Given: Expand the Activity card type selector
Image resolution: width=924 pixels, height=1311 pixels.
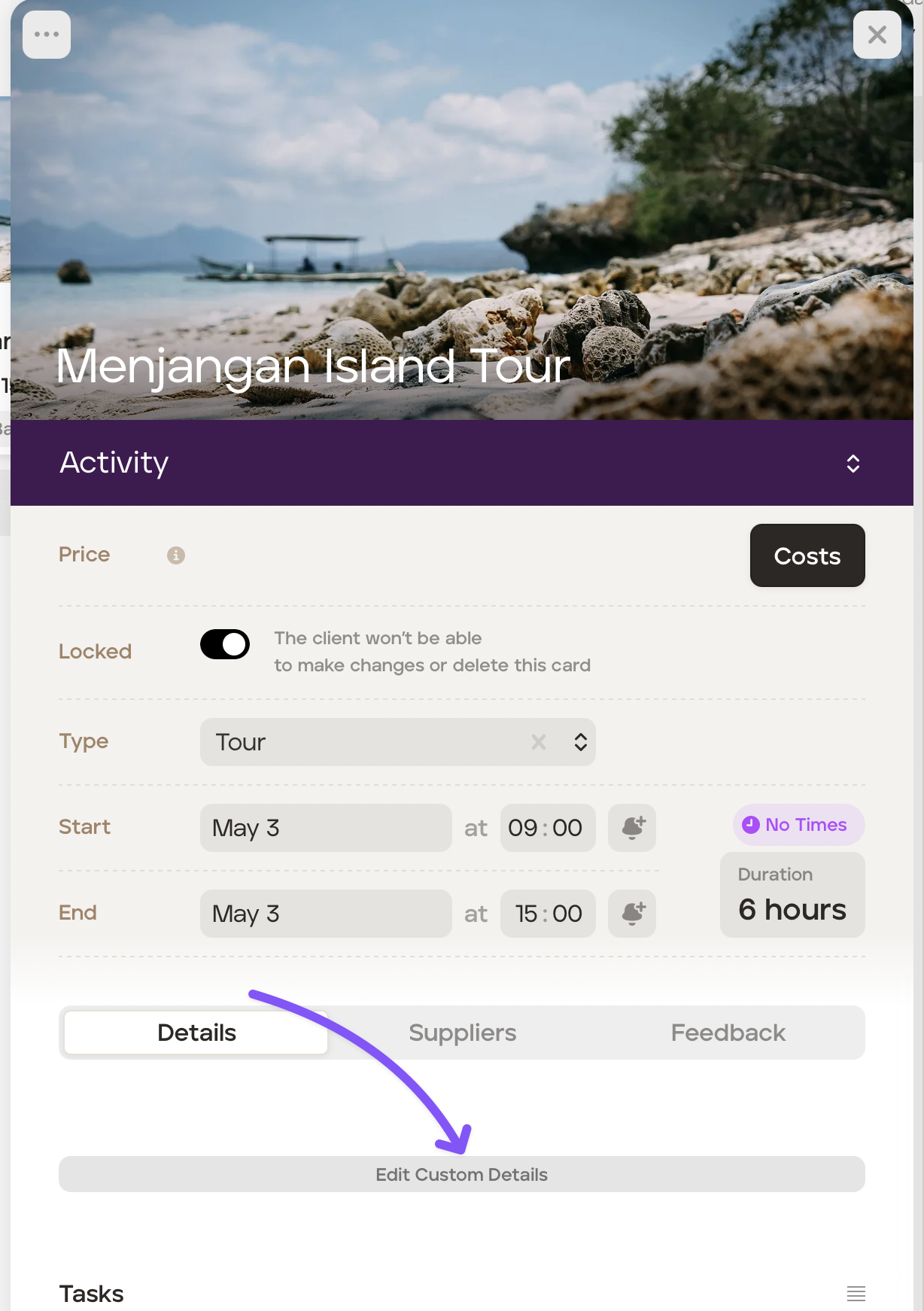Looking at the screenshot, I should 853,463.
